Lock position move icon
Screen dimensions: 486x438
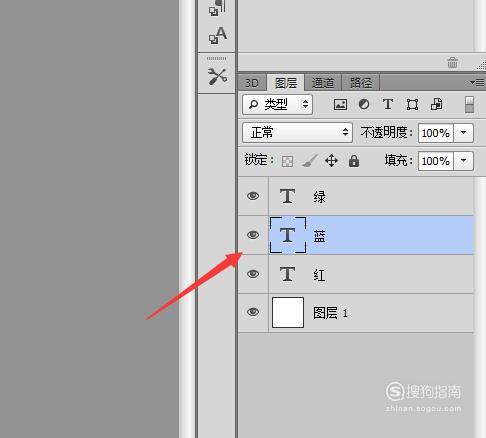(331, 161)
